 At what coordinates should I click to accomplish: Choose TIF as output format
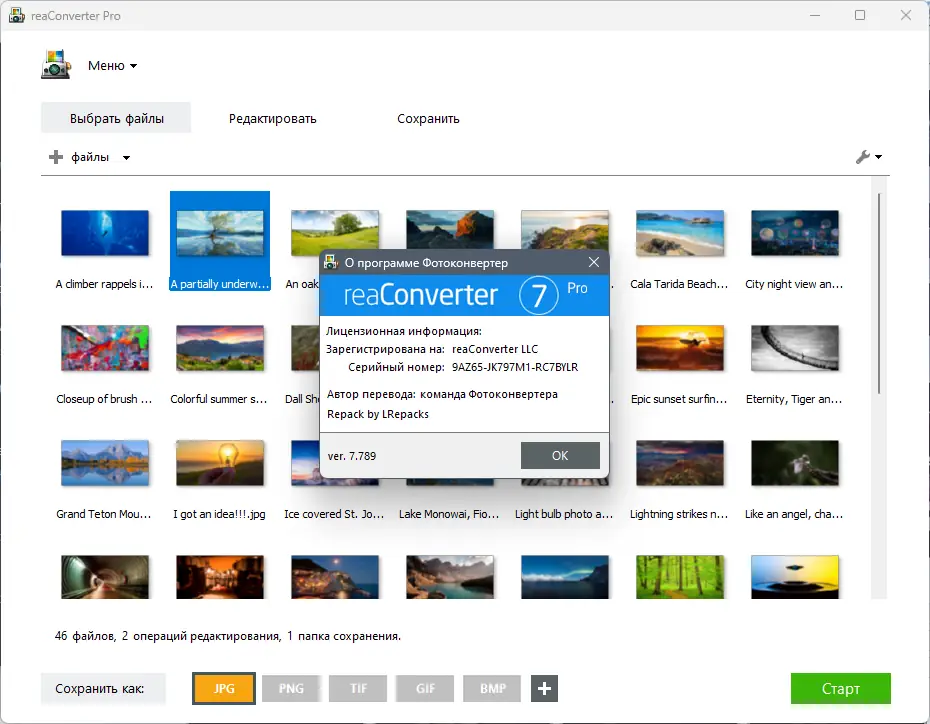358,688
